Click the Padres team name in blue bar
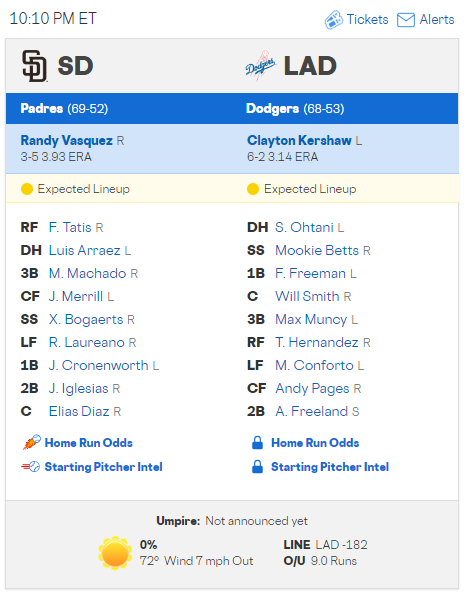The image size is (466, 598). click(42, 109)
